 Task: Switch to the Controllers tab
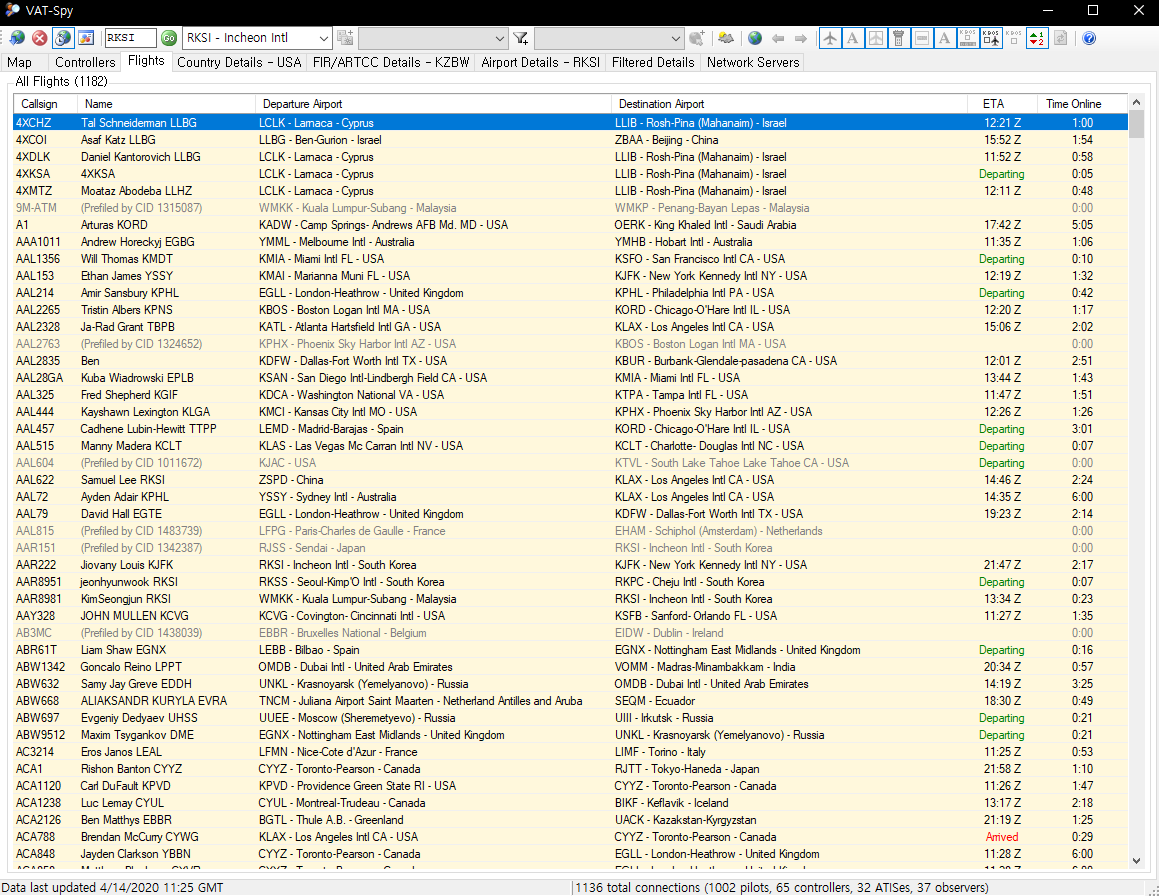click(85, 63)
